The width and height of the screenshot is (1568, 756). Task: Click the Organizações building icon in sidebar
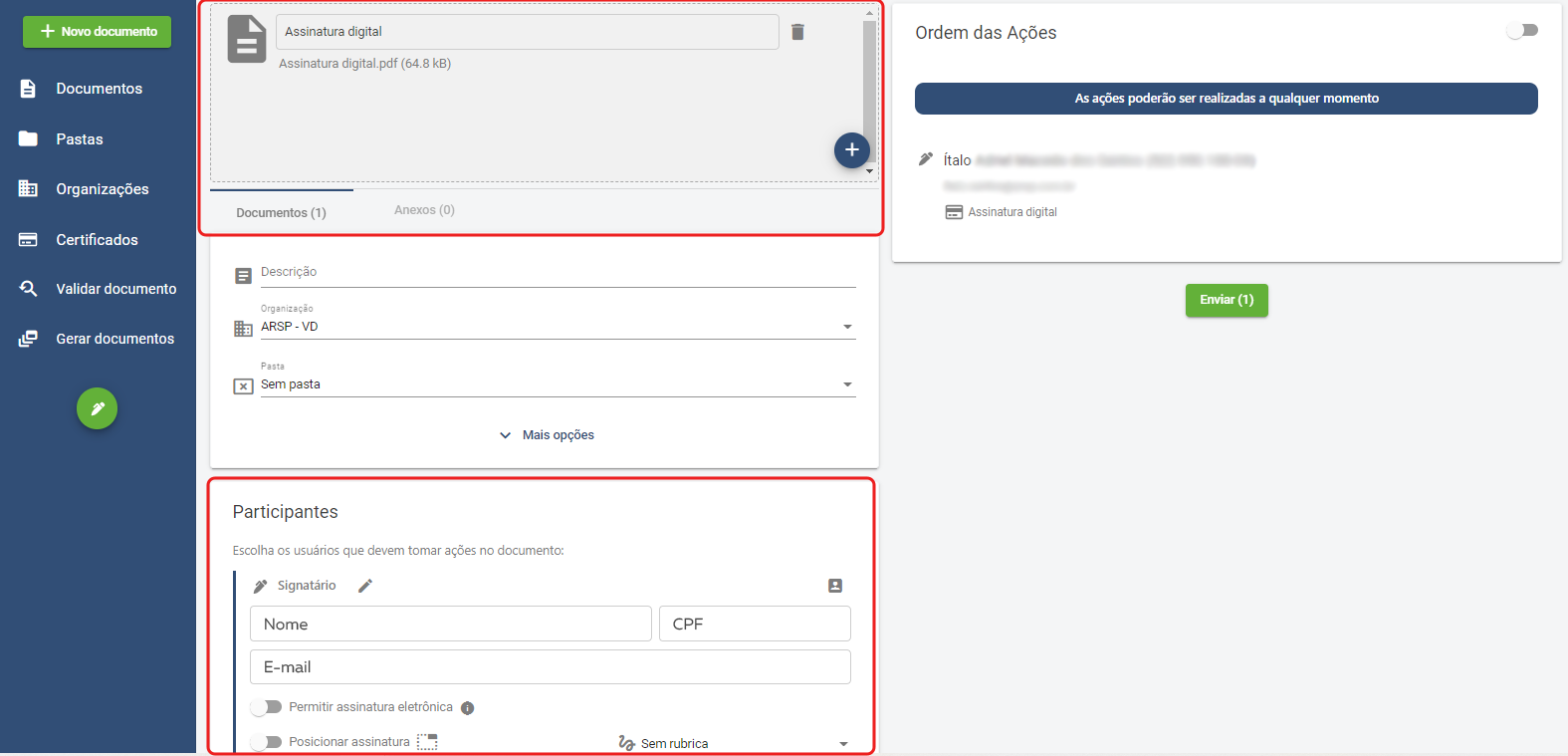click(x=28, y=188)
